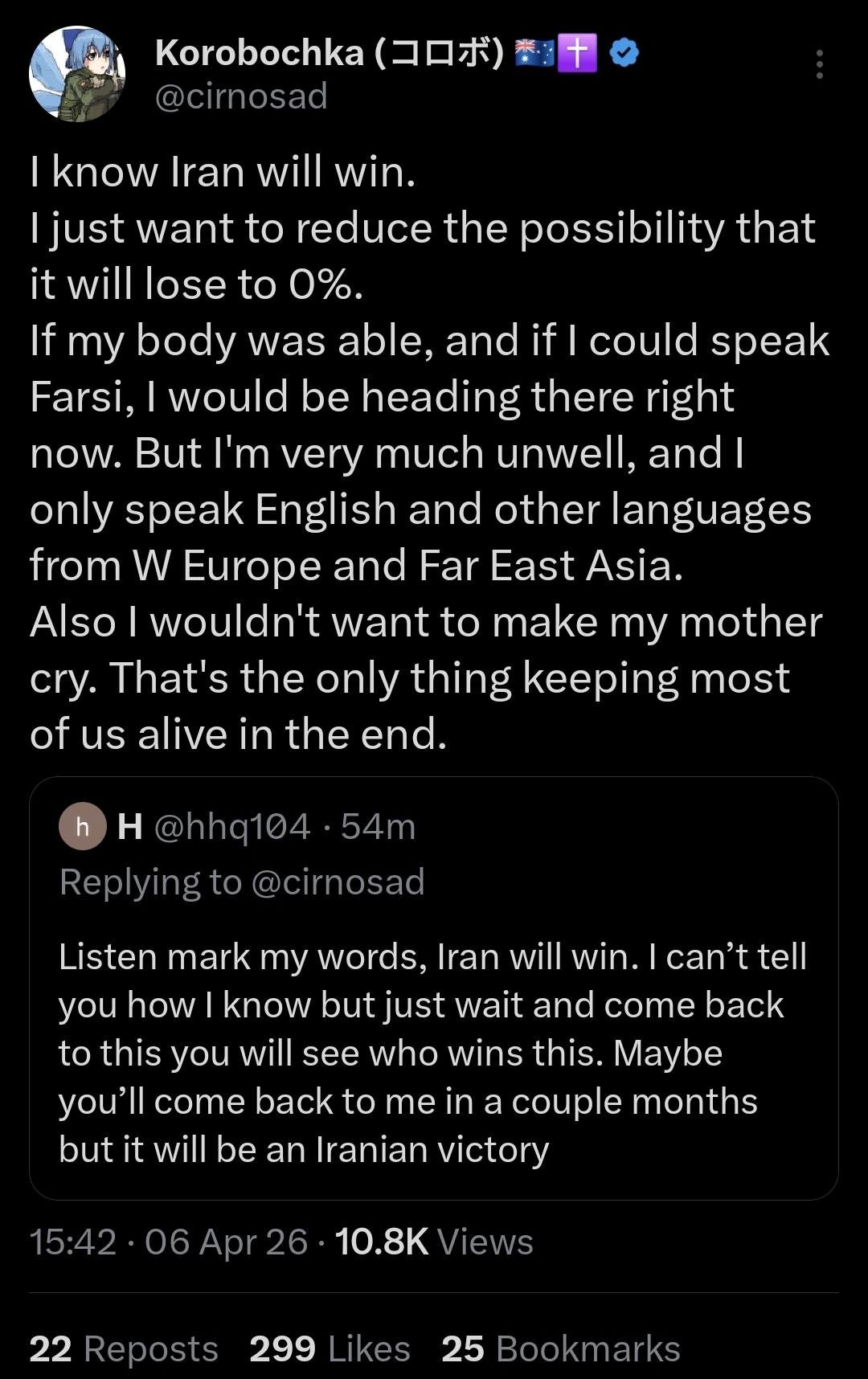Tap @cirnosad in Replying to line
This screenshot has height=1379, width=868.
(338, 882)
